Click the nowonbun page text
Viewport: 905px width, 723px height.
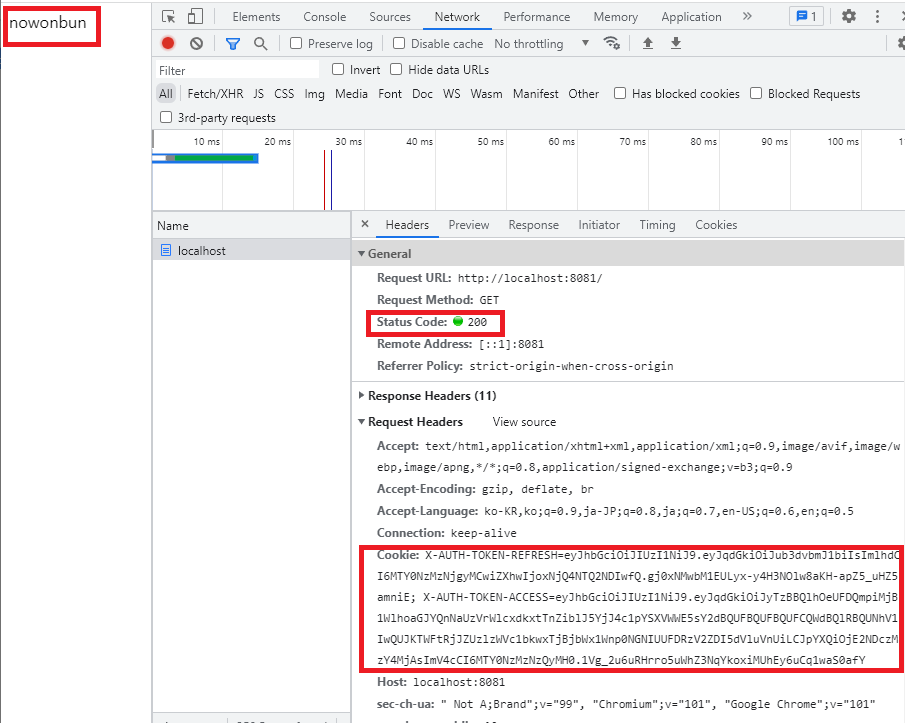click(47, 23)
